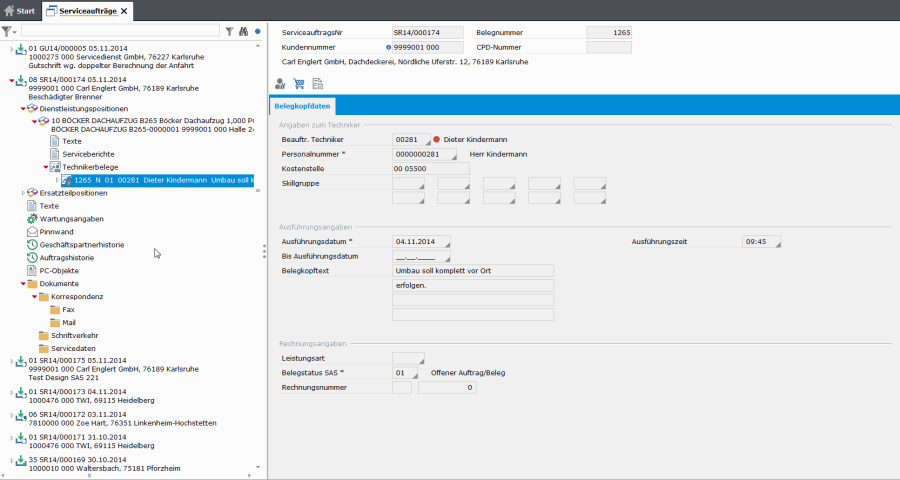
Task: Select the Belegkopfdaten tab
Action: (305, 106)
